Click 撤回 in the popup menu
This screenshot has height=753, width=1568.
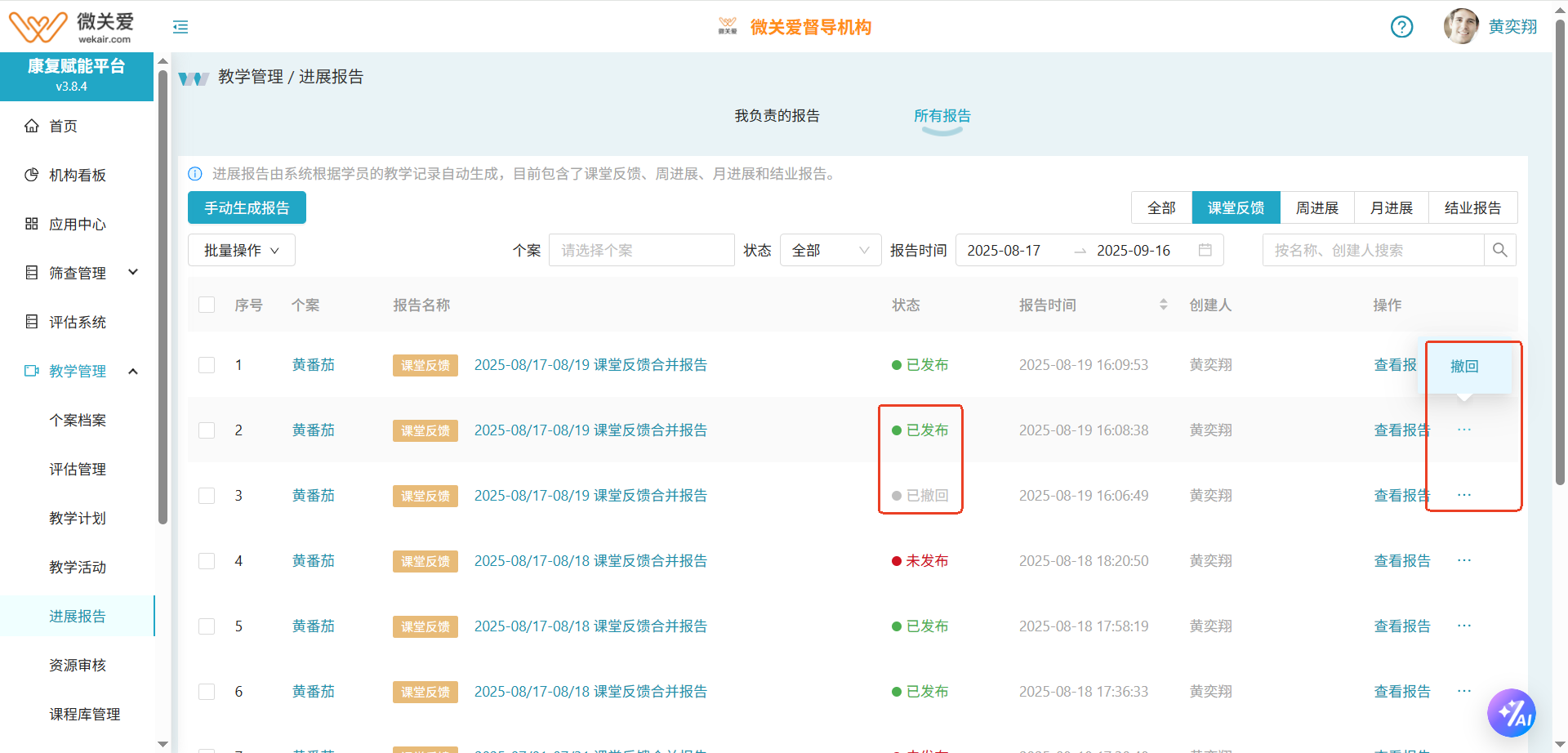tap(1463, 366)
